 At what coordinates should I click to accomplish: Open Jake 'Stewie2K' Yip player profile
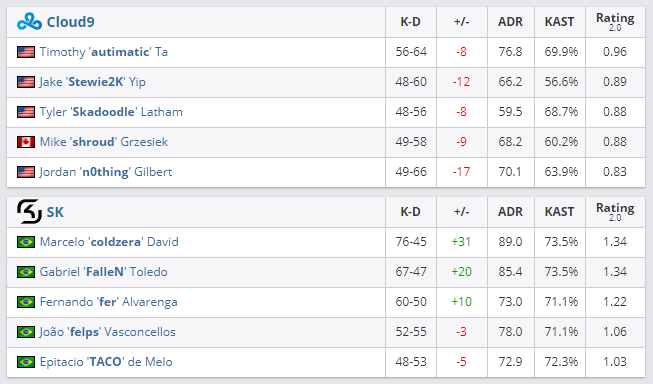click(92, 82)
